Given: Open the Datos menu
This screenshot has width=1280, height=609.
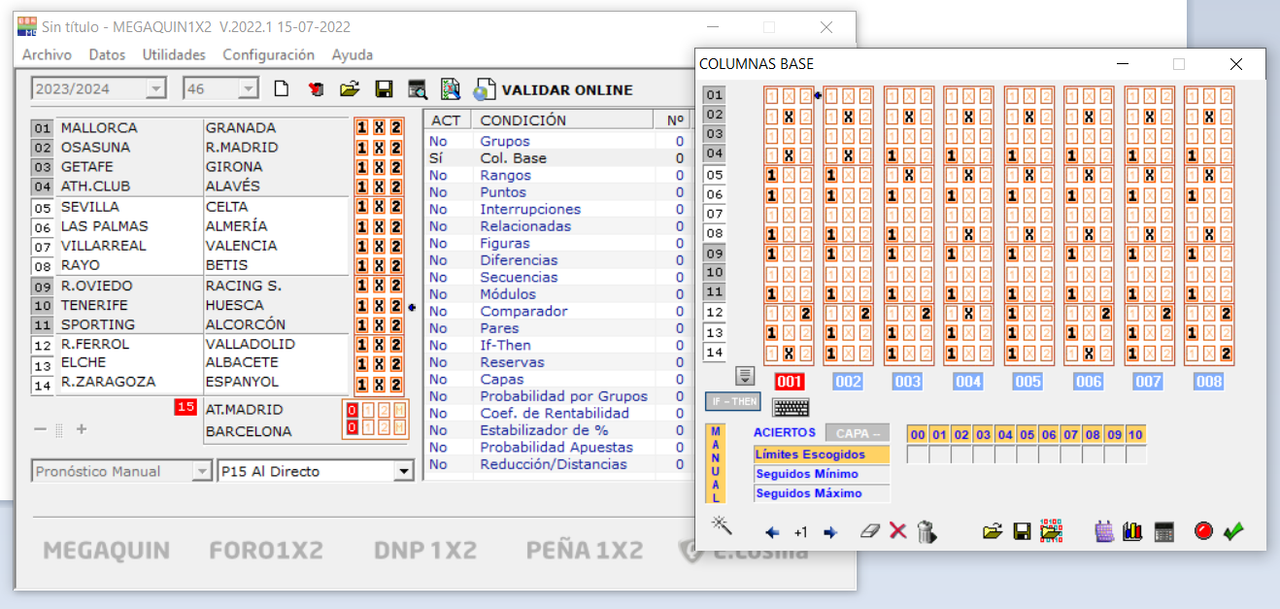Looking at the screenshot, I should click(107, 55).
